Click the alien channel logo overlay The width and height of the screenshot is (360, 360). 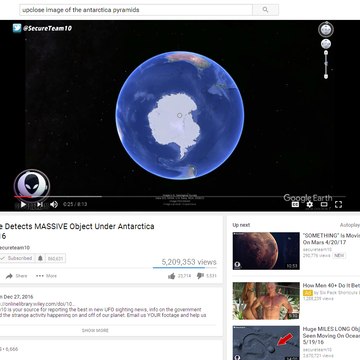32,187
